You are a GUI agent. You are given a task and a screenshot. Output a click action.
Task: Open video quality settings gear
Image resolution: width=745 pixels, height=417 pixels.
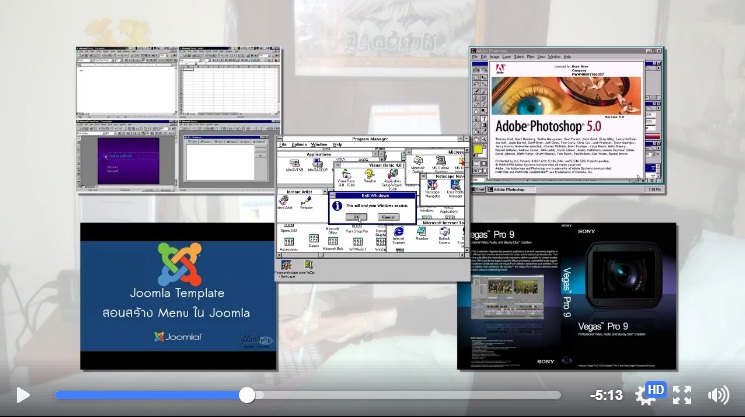[644, 396]
